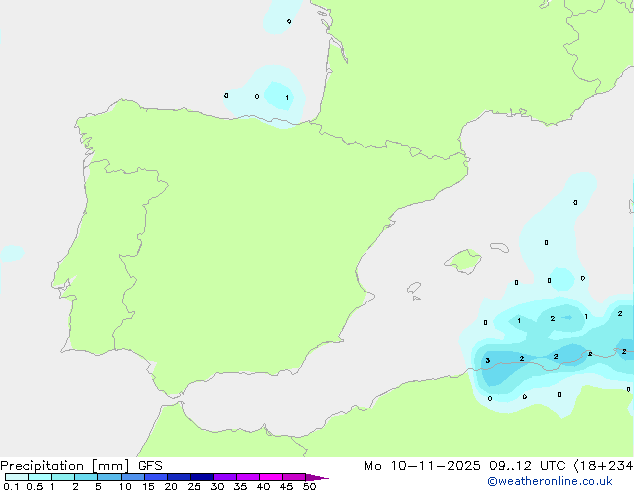Click the 0.5–1 mm legend color swatch

tap(40, 477)
